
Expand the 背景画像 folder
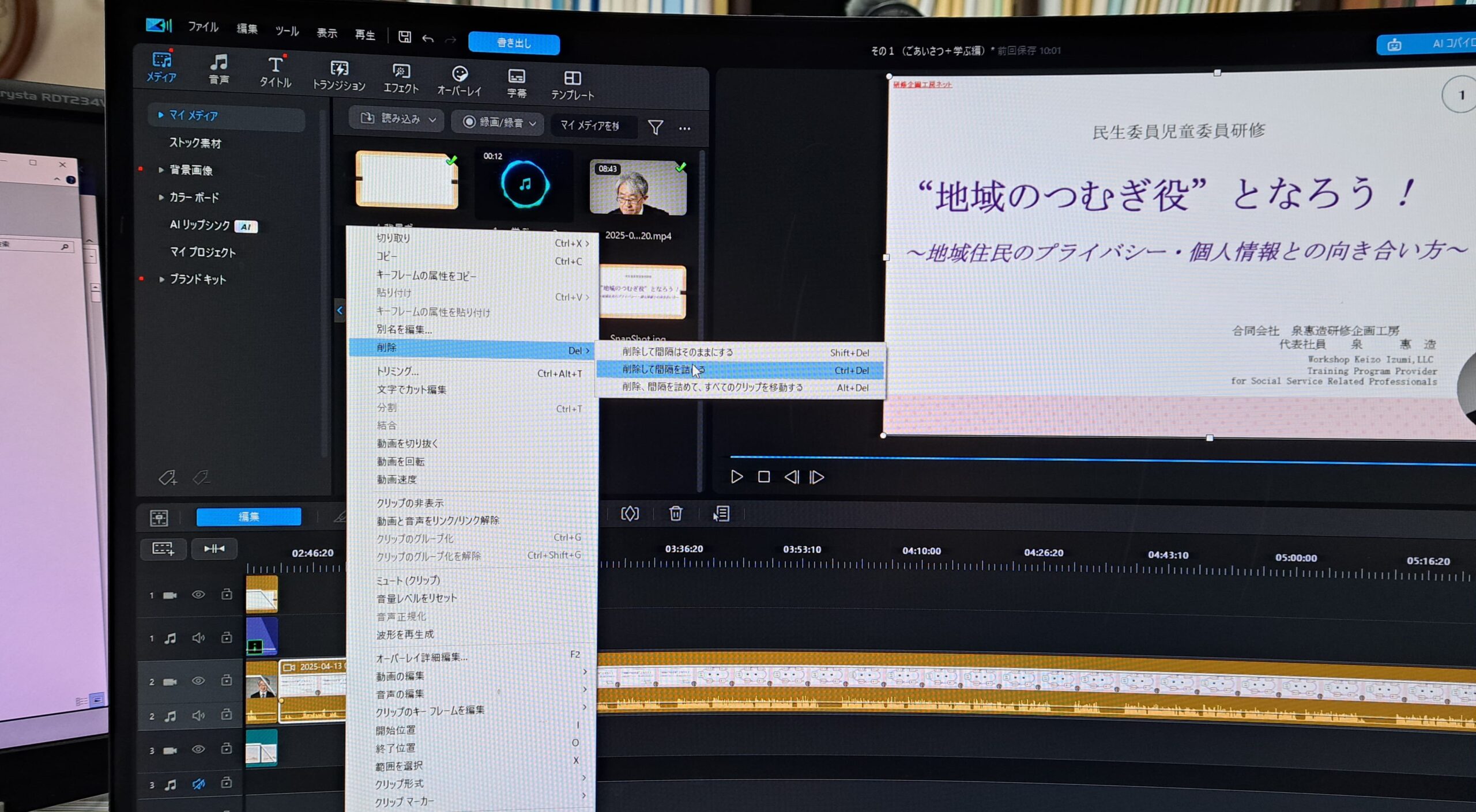pos(161,169)
